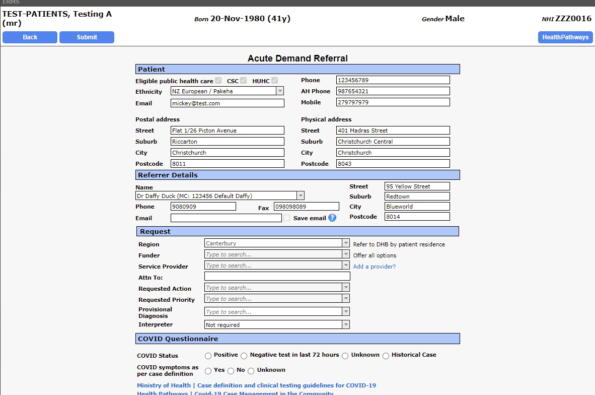Click the postal Street field
Viewport: 595px width, 395px height.
coord(227,131)
